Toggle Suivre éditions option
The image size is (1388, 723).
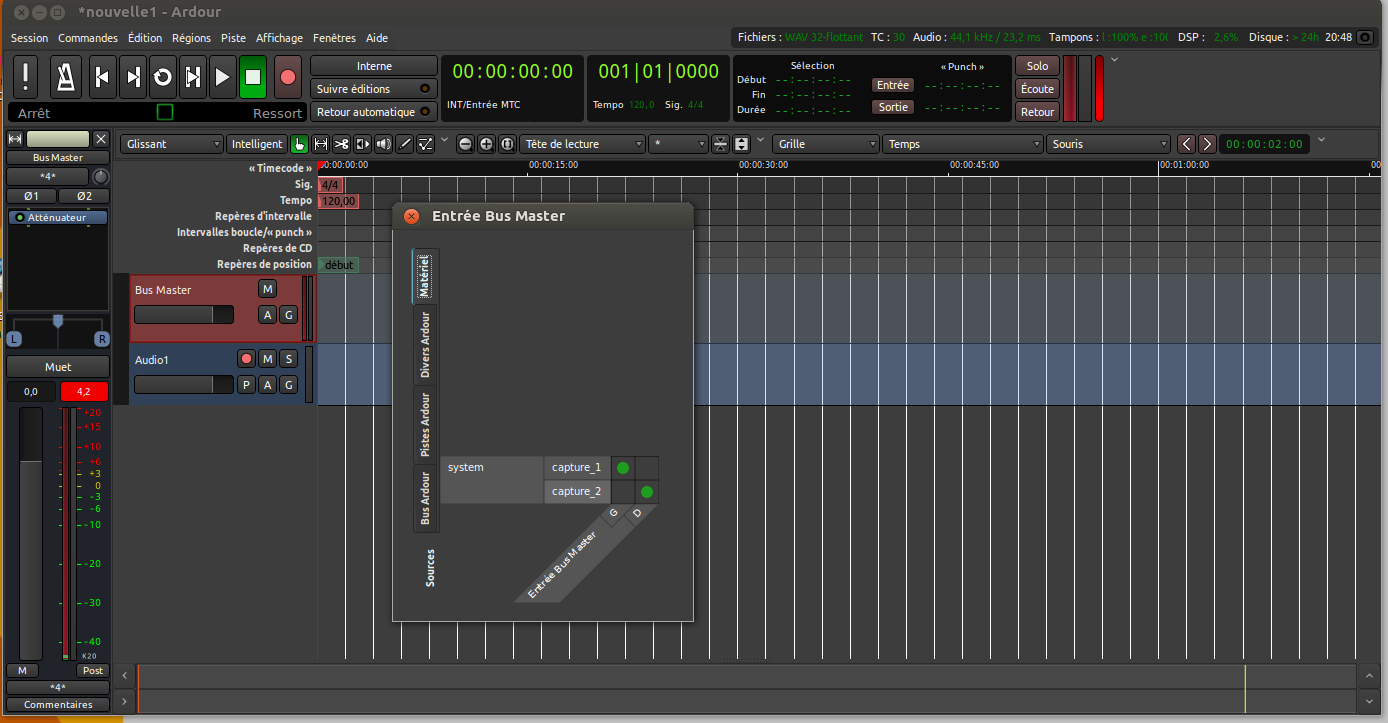coord(374,89)
